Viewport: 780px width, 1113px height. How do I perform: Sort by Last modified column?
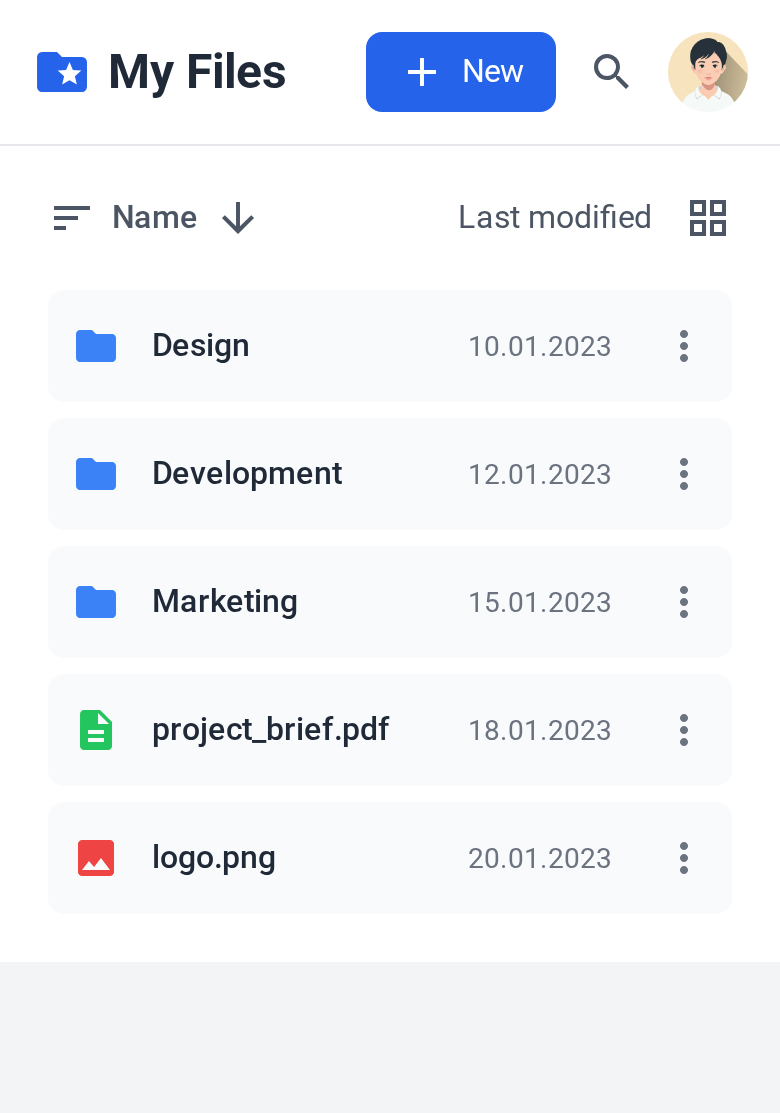pyautogui.click(x=554, y=217)
